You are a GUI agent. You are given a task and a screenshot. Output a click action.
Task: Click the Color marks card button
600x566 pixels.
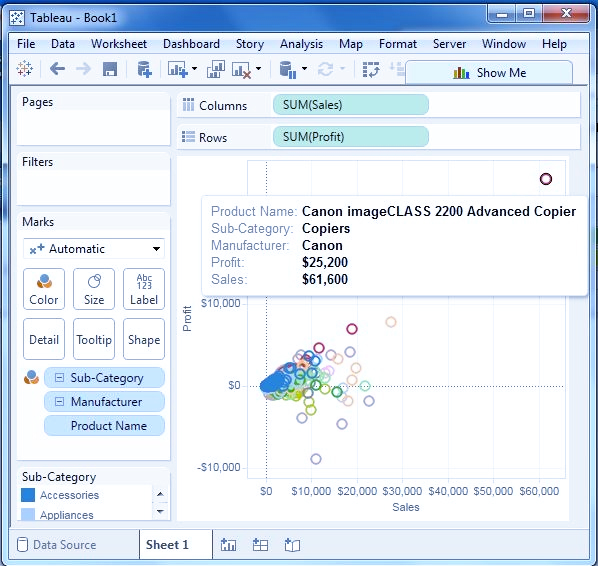coord(44,289)
